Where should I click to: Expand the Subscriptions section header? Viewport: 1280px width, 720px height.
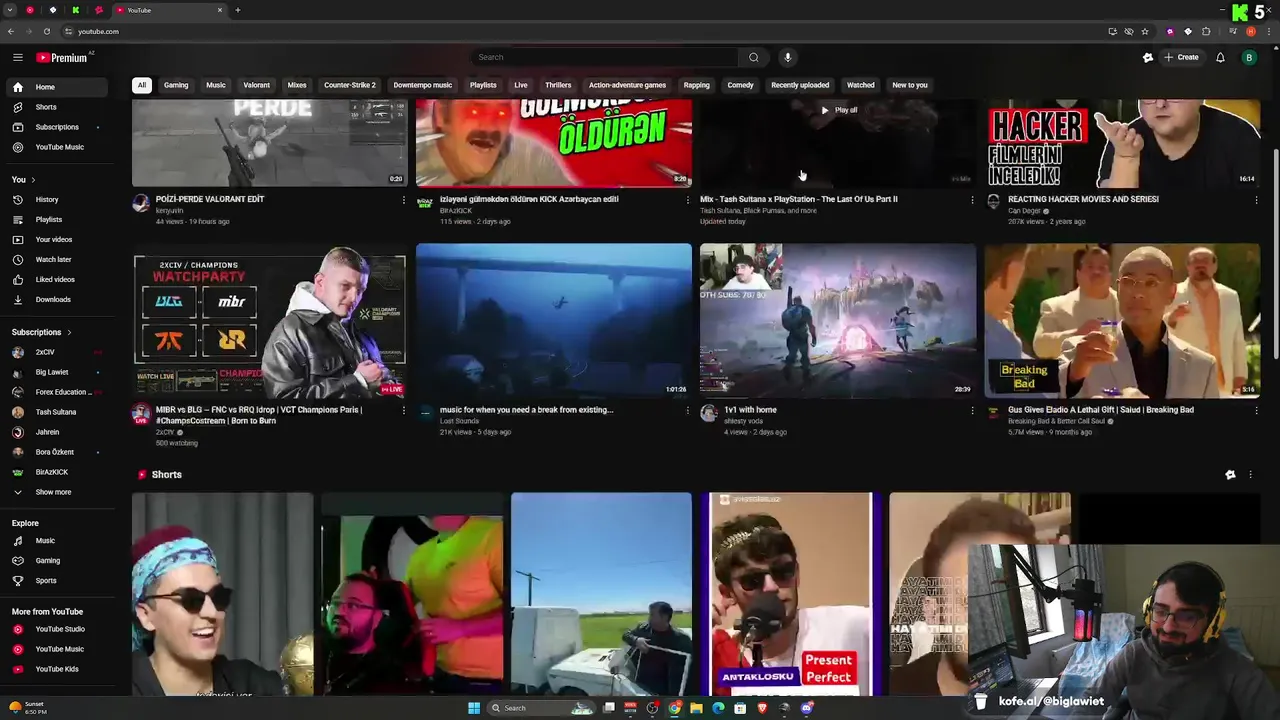coord(41,332)
